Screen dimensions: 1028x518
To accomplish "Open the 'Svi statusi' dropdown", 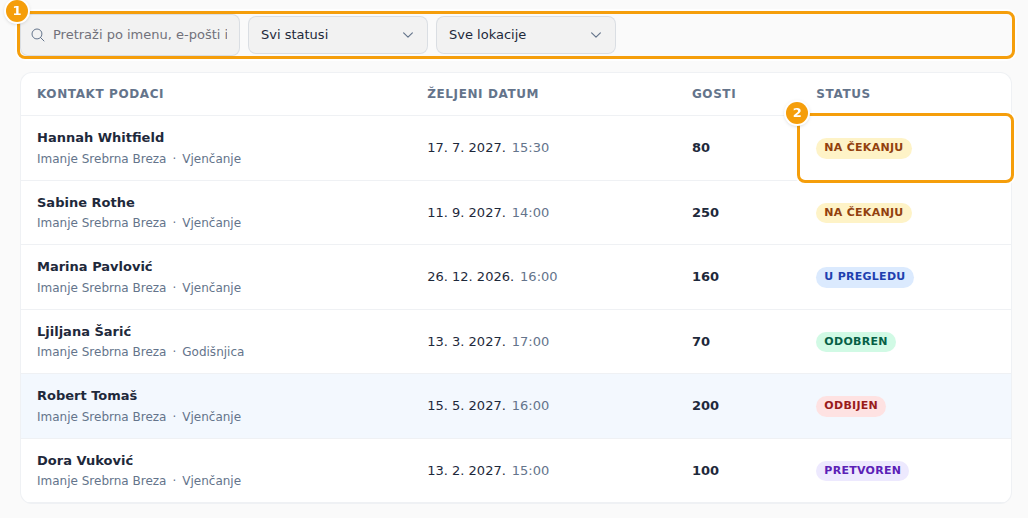I will click(x=338, y=35).
